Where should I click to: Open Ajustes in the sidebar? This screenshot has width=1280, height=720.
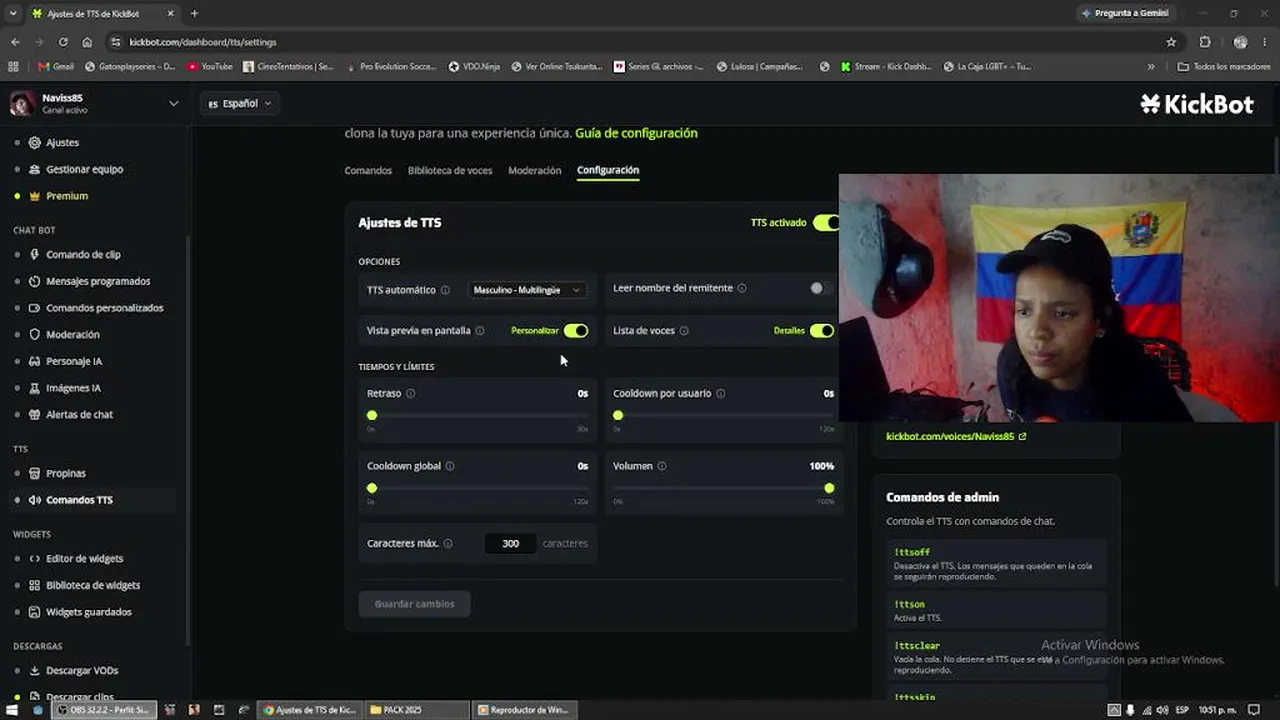tap(62, 143)
